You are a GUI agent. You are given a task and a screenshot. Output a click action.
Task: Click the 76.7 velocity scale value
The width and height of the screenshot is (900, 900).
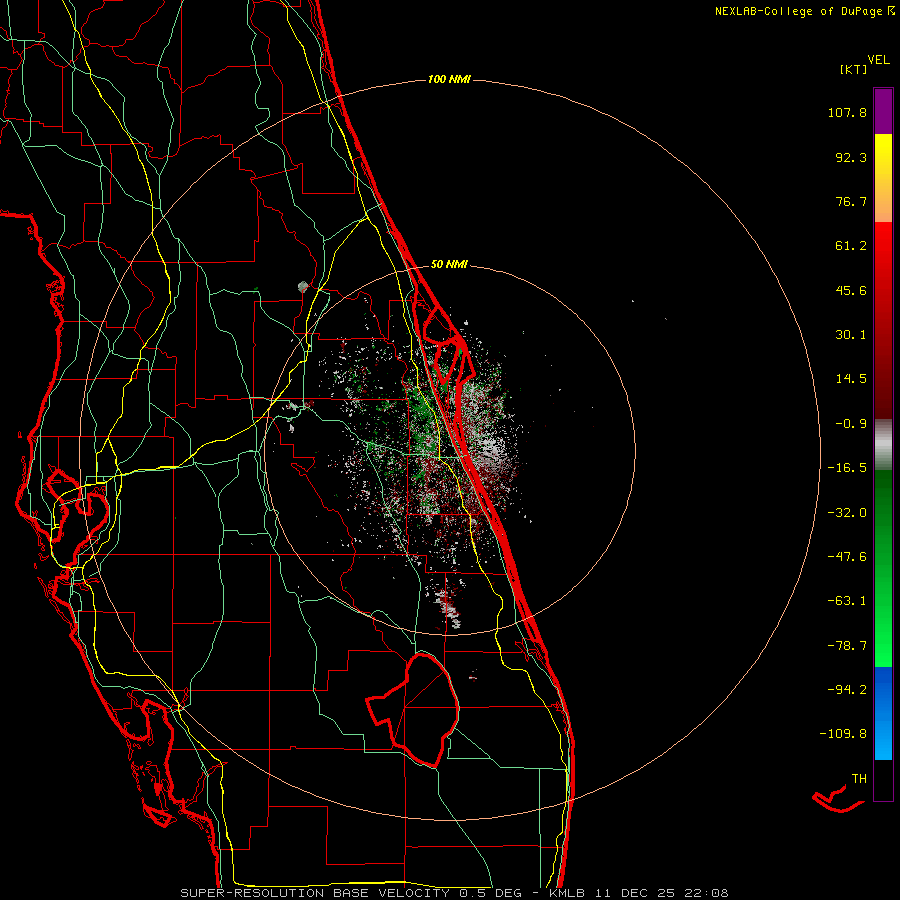[x=851, y=201]
